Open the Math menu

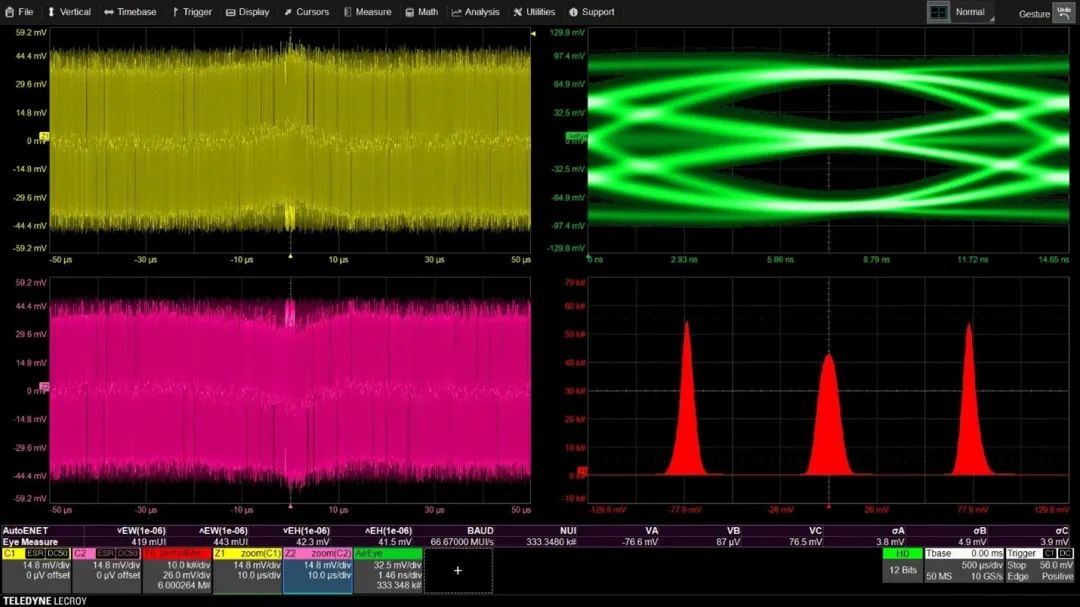coord(422,12)
